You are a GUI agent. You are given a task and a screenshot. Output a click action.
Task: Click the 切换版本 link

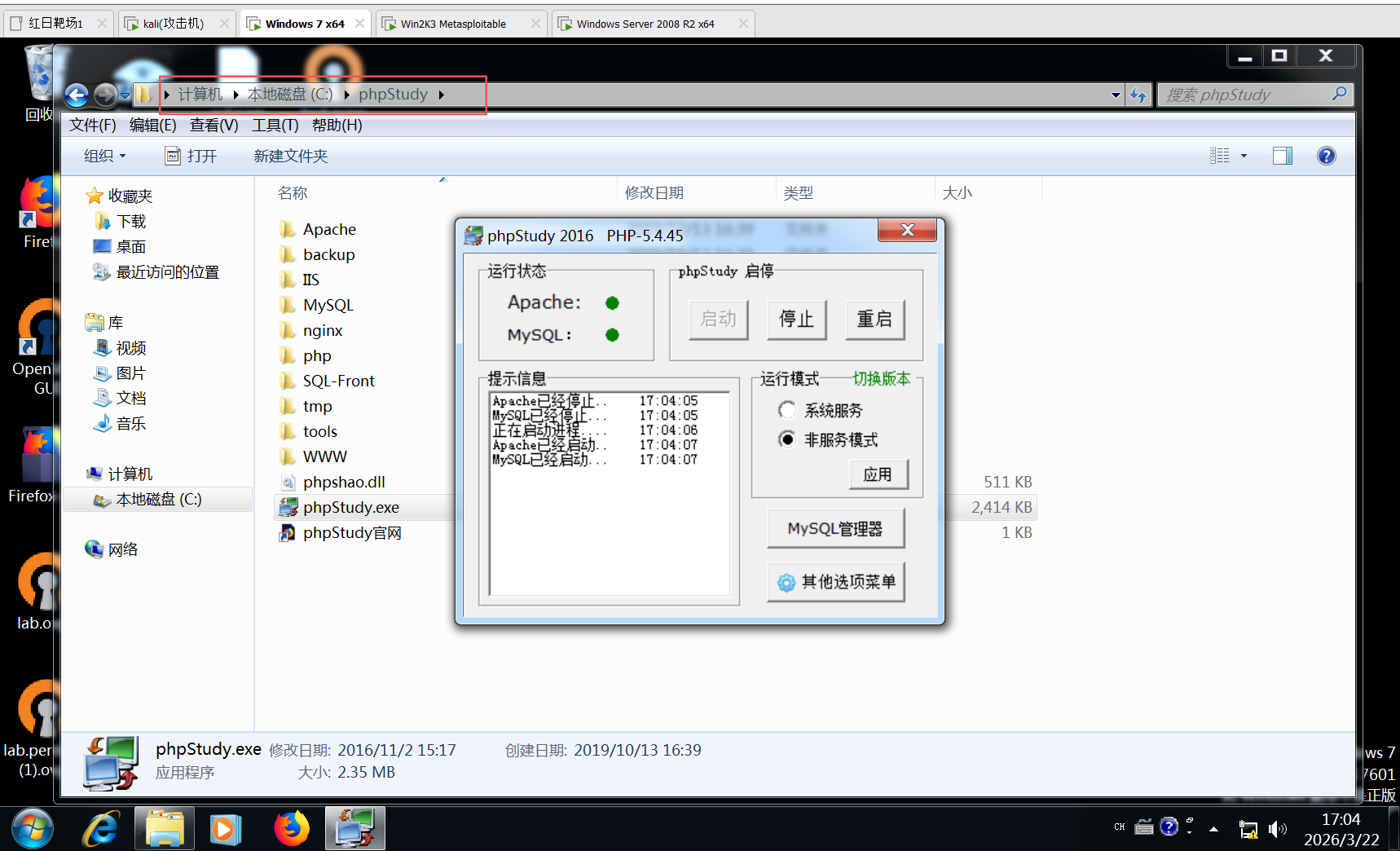click(882, 378)
